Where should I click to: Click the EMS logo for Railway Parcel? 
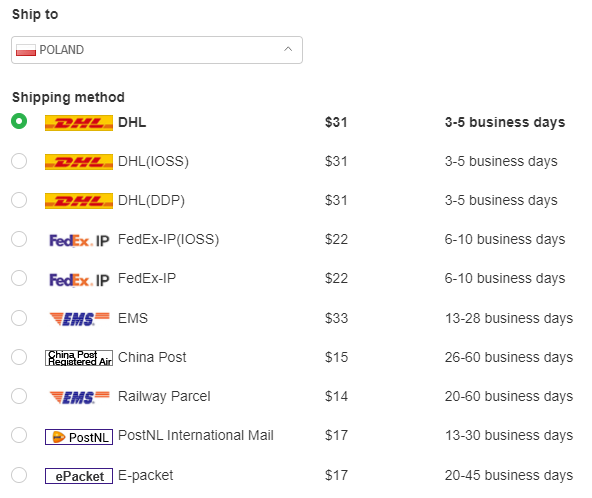(x=79, y=397)
